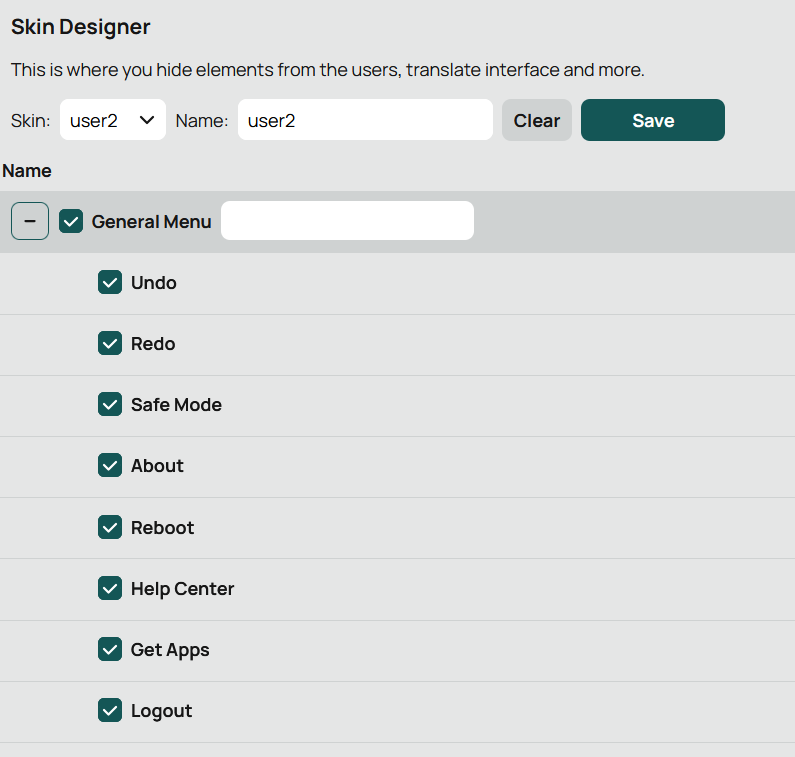Viewport: 795px width, 757px height.
Task: Click the Reboot label text
Action: 162,528
